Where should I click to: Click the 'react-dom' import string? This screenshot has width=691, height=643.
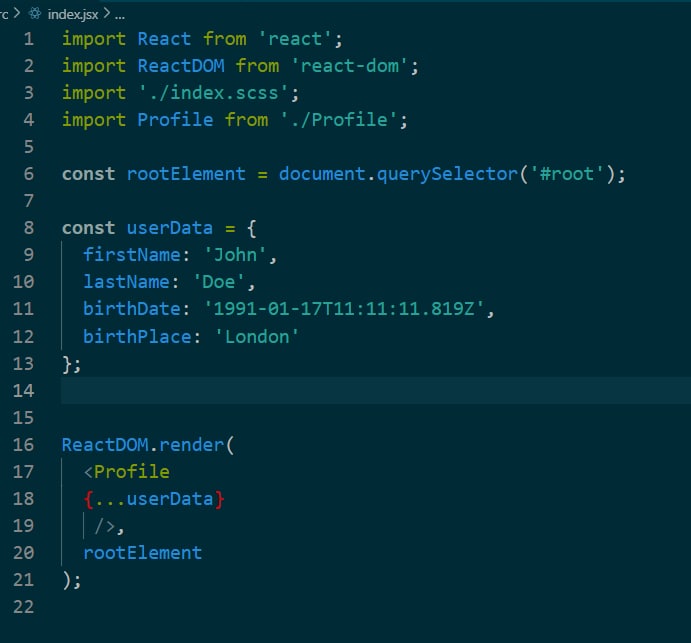point(349,66)
